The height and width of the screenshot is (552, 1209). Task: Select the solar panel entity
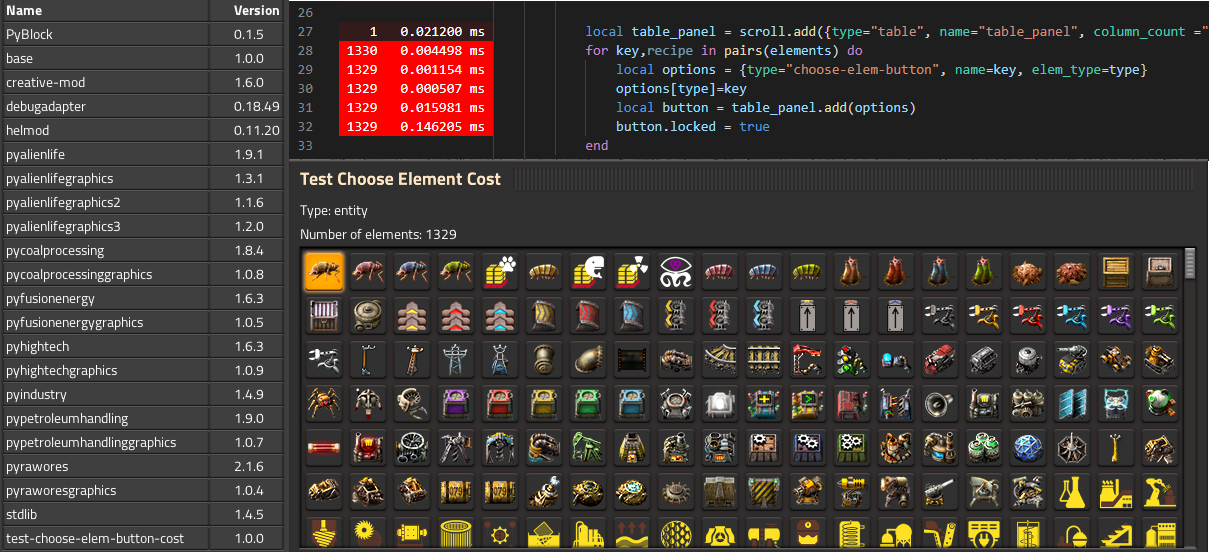pos(1071,402)
